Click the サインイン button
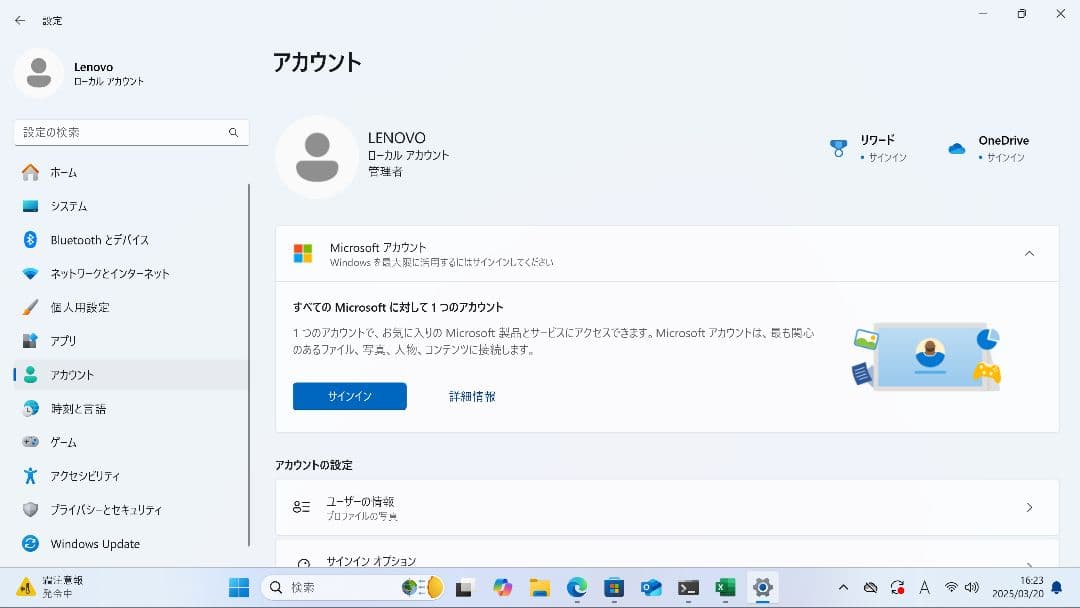This screenshot has width=1080, height=608. [x=349, y=396]
